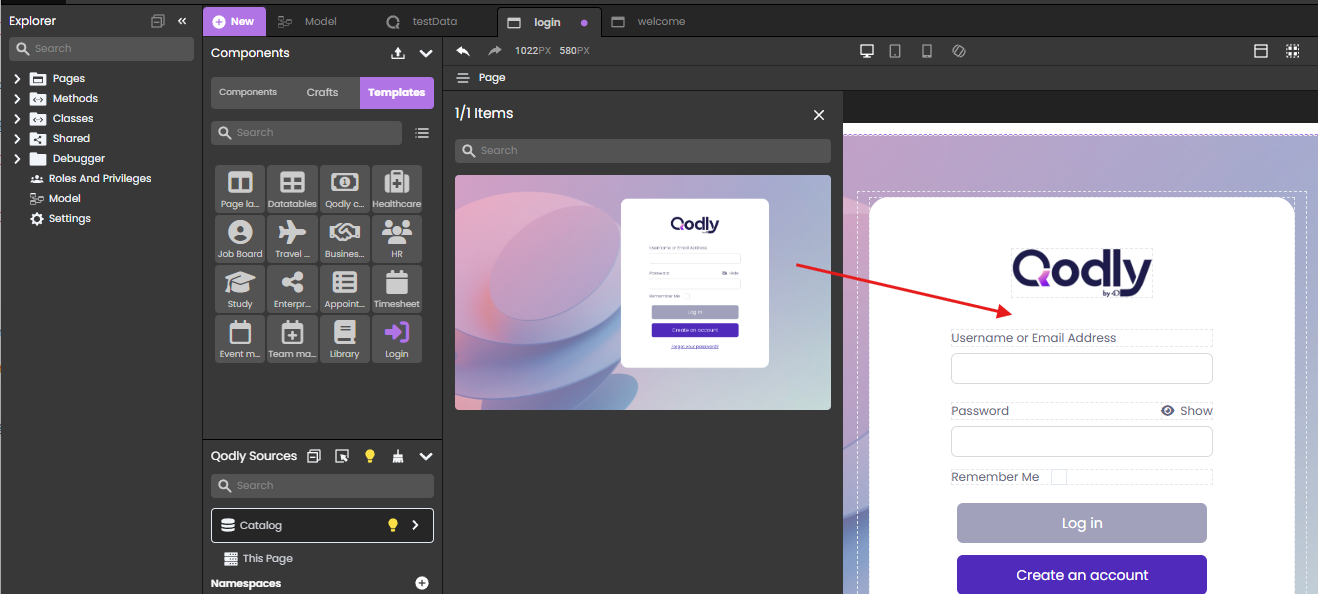Click the collapse-all icon in Explorer header
1318x594 pixels.
[157, 21]
